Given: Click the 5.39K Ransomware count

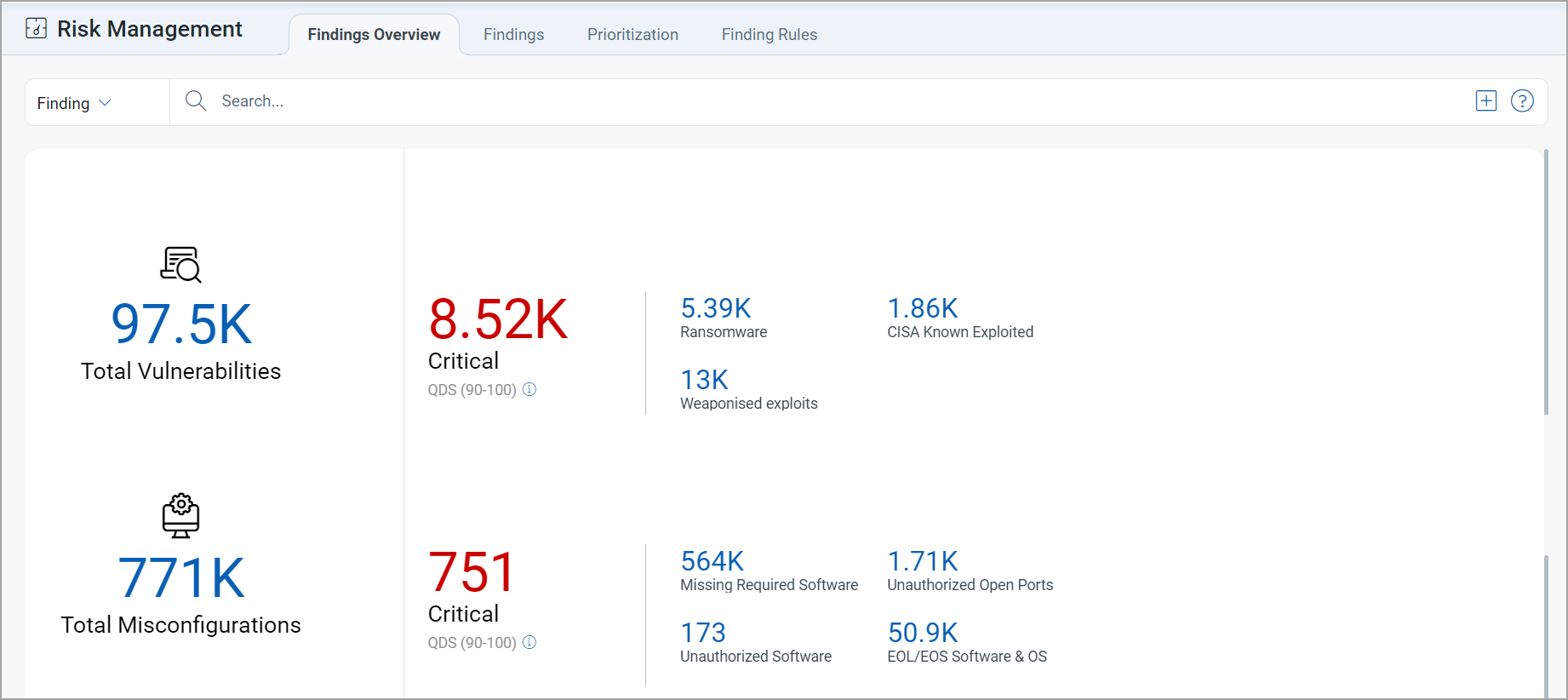Looking at the screenshot, I should coord(716,307).
